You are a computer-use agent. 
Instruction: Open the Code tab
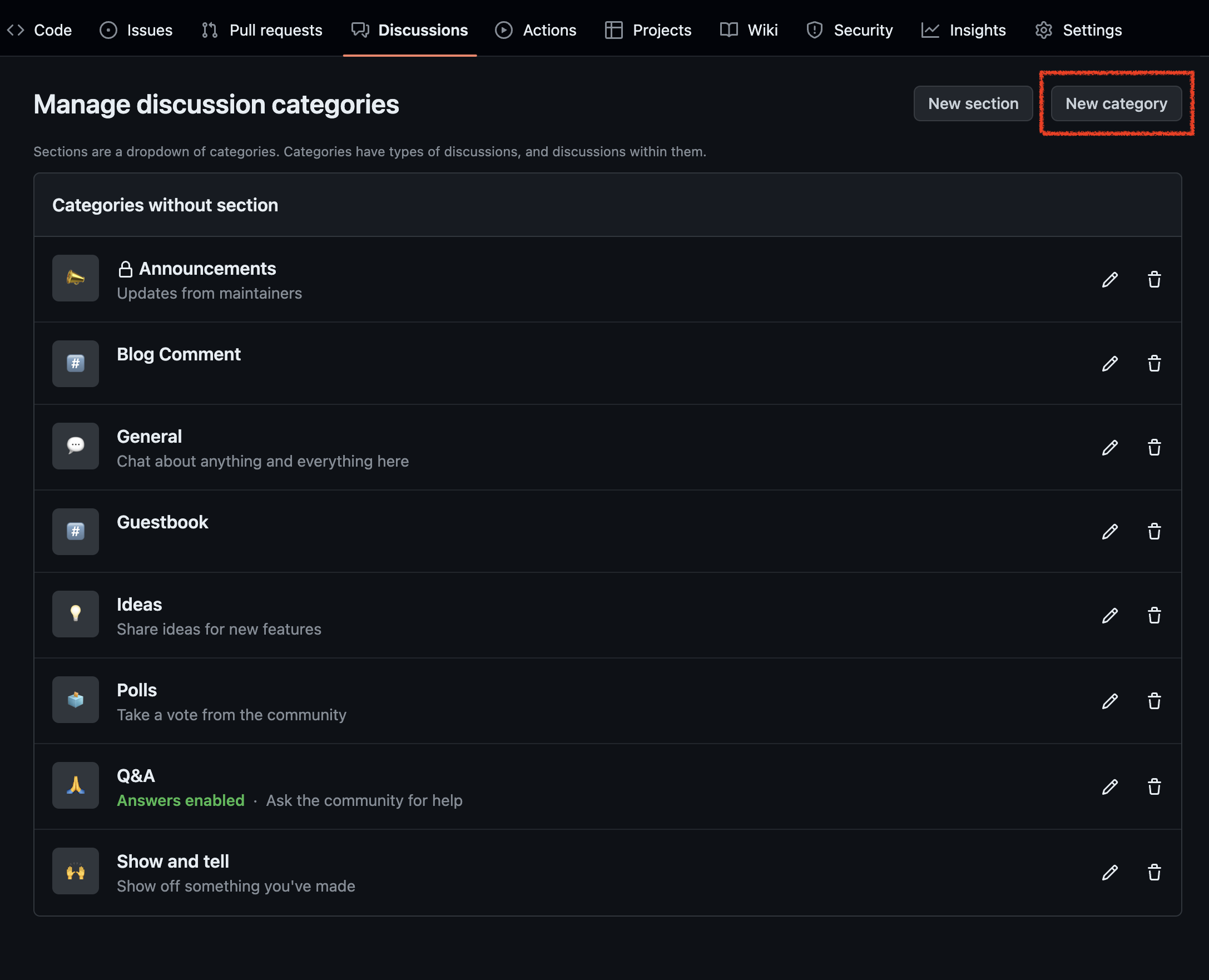(39, 30)
